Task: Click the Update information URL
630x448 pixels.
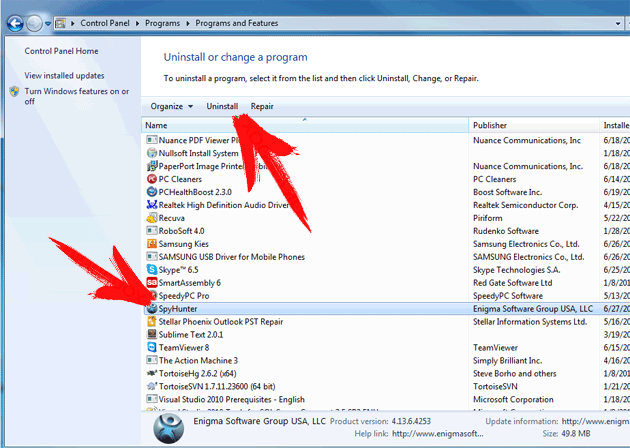Action: [595, 421]
